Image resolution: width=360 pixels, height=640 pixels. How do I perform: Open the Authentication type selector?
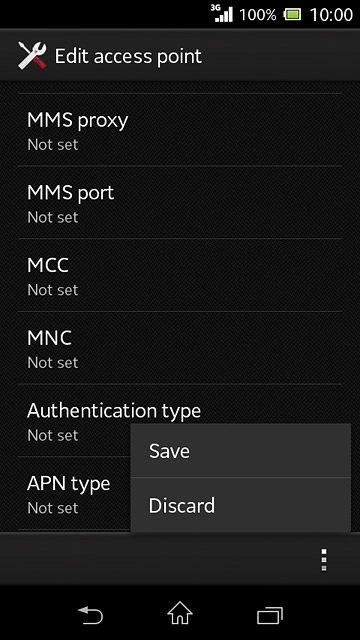pyautogui.click(x=180, y=420)
